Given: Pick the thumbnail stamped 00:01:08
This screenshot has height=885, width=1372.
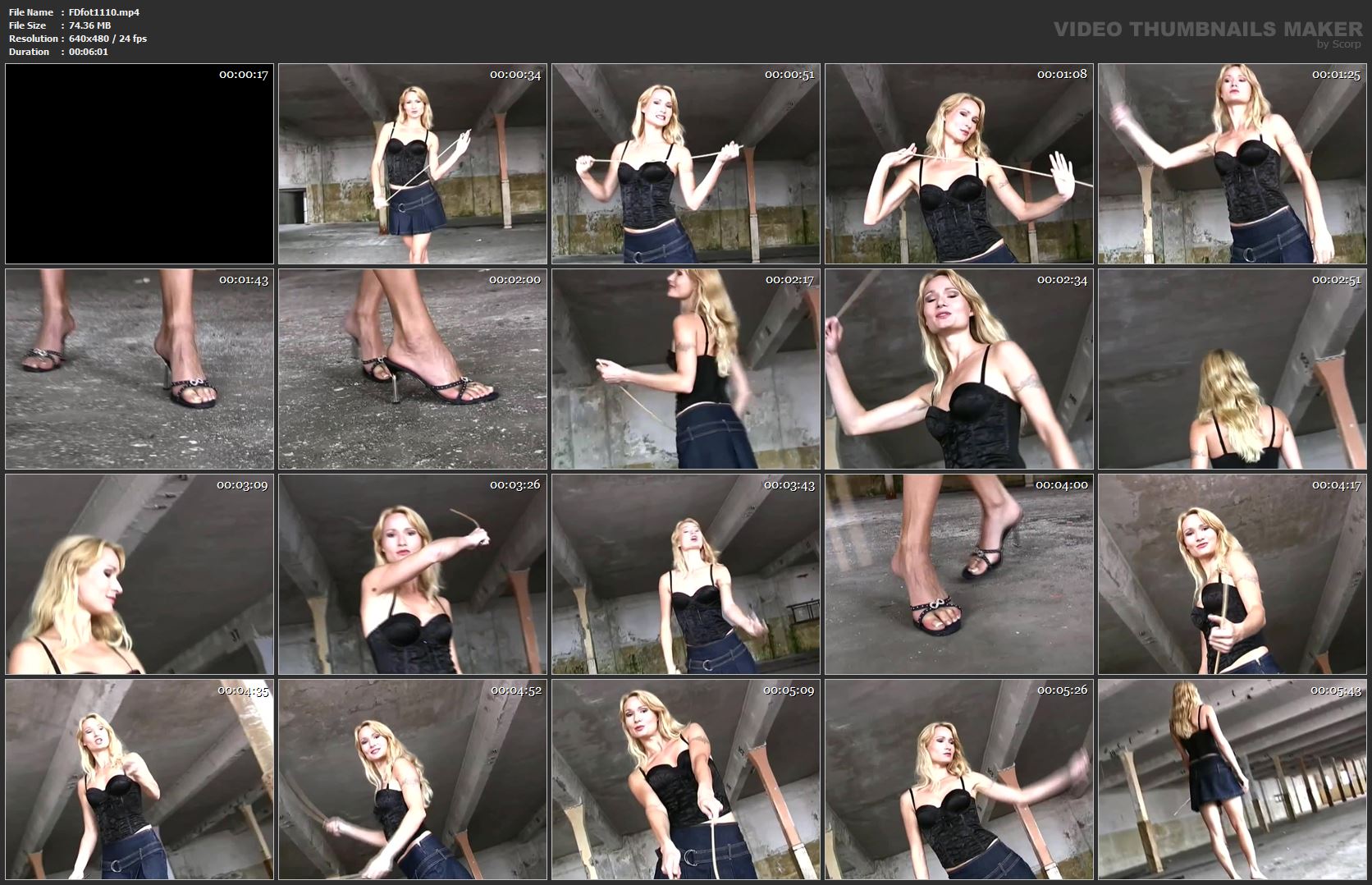Looking at the screenshot, I should (x=959, y=164).
